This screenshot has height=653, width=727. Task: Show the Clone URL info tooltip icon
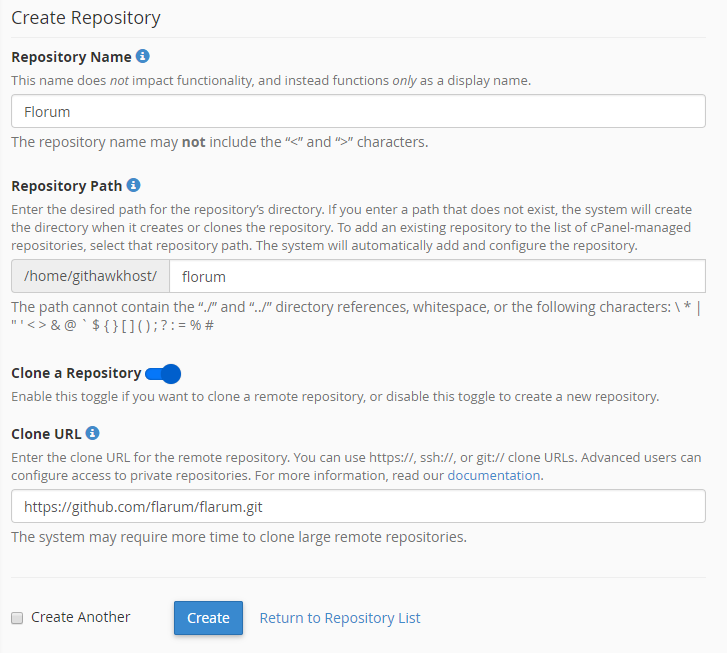pyautogui.click(x=93, y=433)
